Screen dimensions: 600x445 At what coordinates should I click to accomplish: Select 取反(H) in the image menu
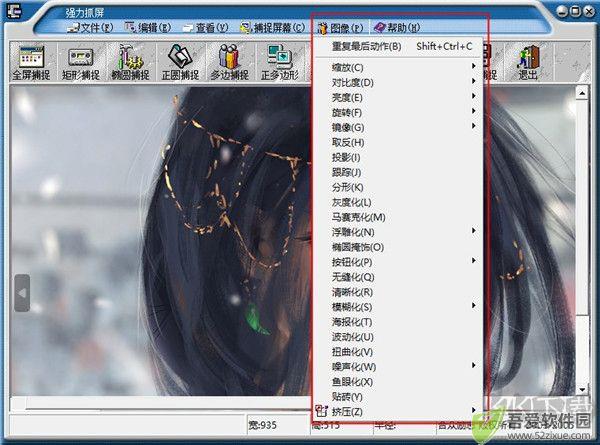click(x=398, y=142)
